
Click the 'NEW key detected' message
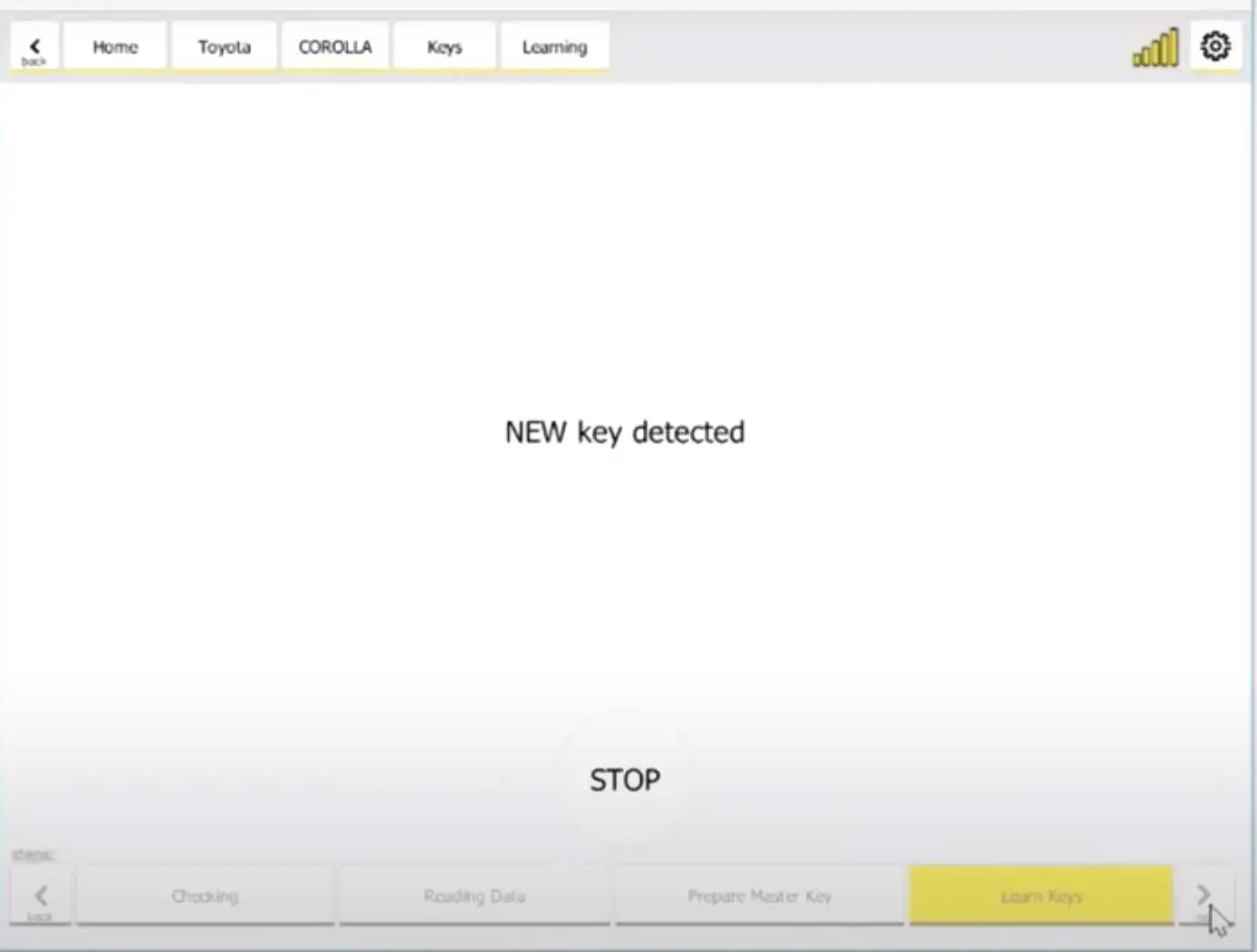(x=625, y=433)
